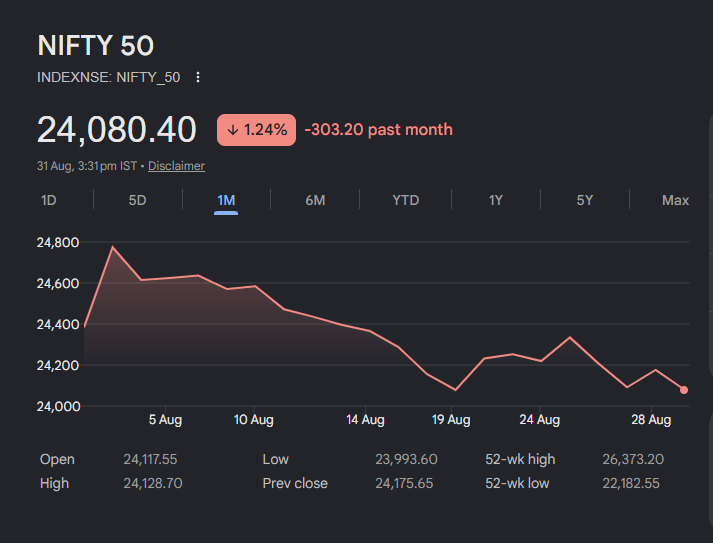Click the Open value 24,117.55
Viewport: 713px width, 543px height.
tap(150, 459)
